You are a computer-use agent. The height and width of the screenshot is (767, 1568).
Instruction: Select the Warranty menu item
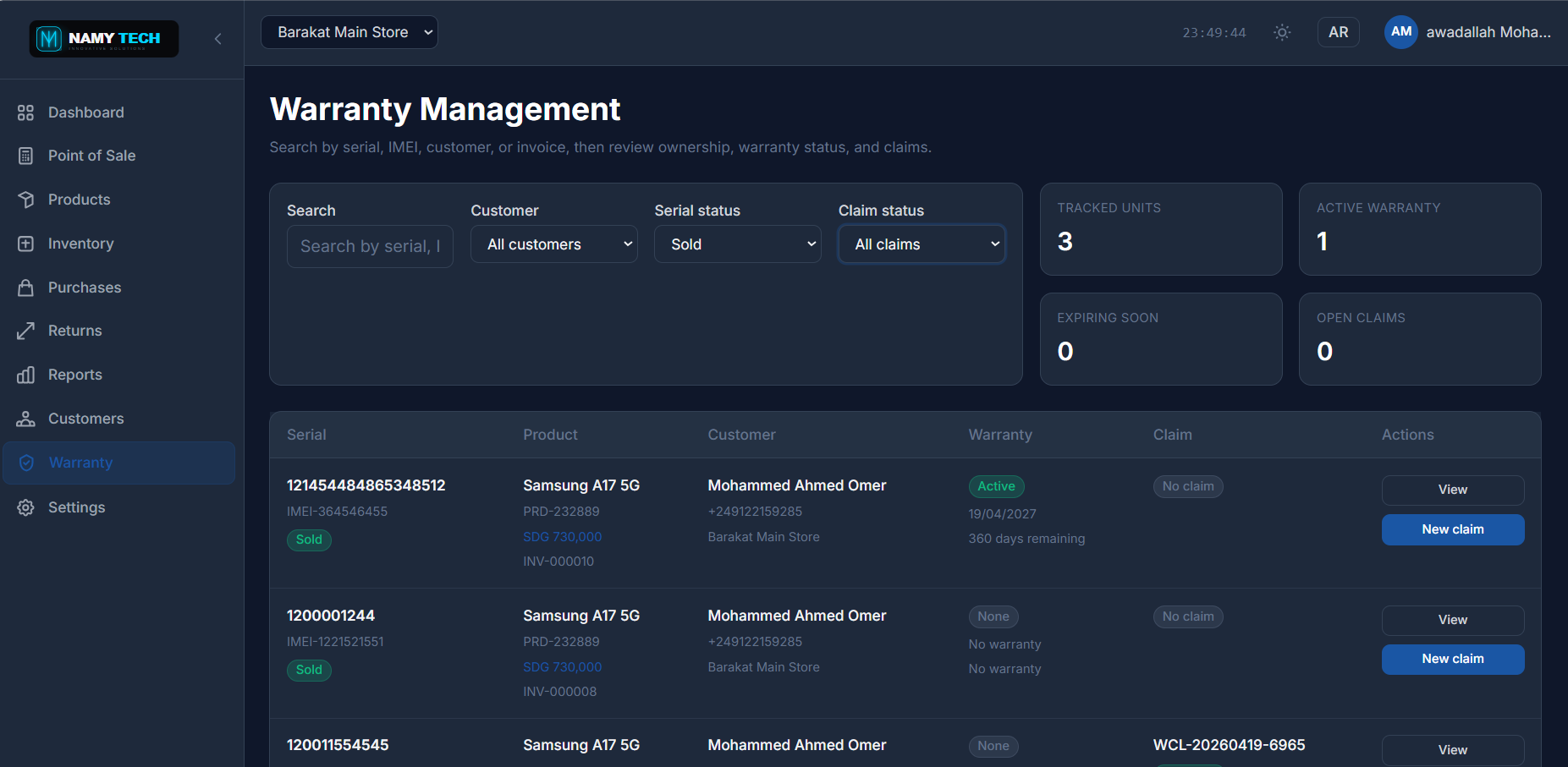119,463
